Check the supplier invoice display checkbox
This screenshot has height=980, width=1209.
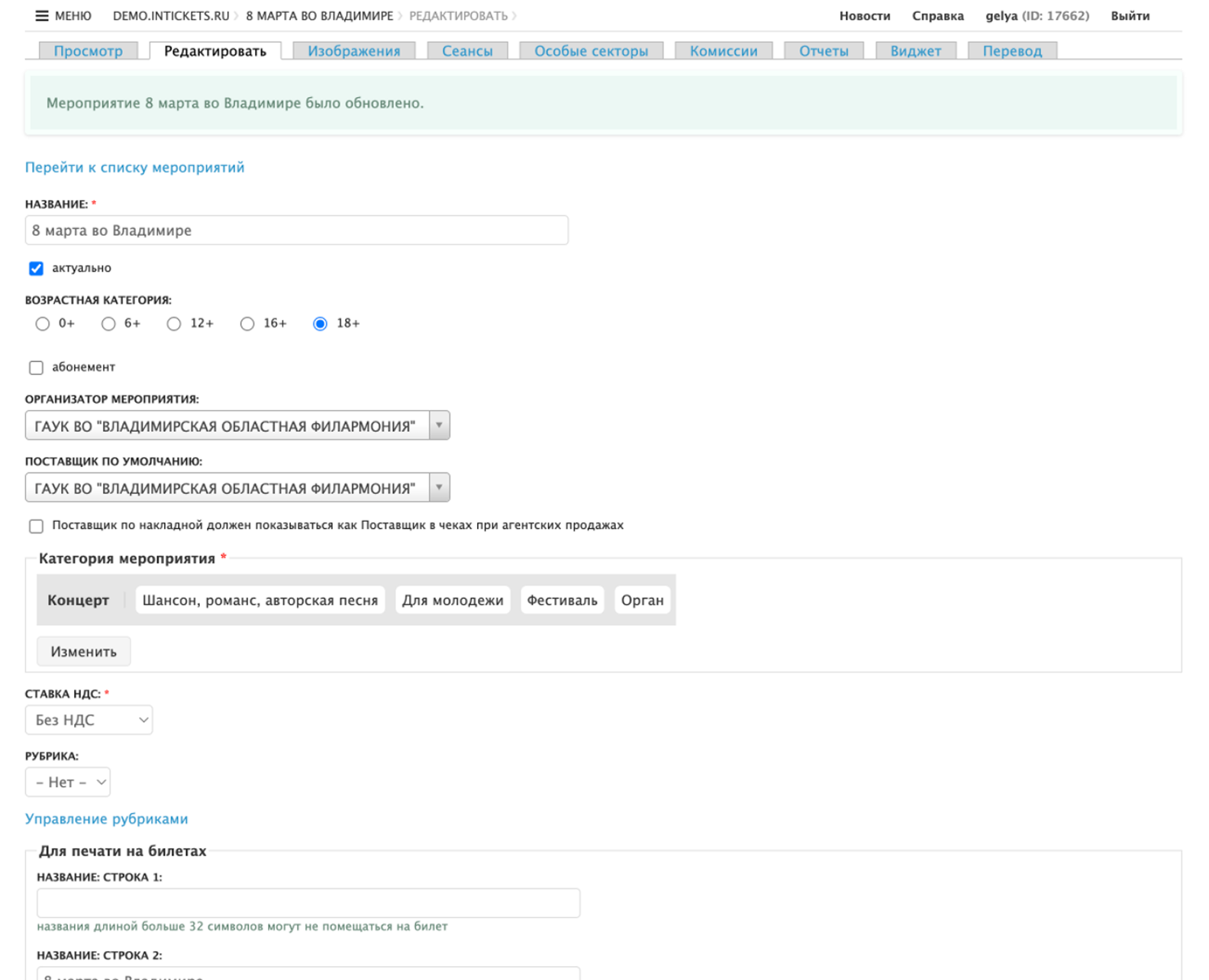[x=36, y=526]
